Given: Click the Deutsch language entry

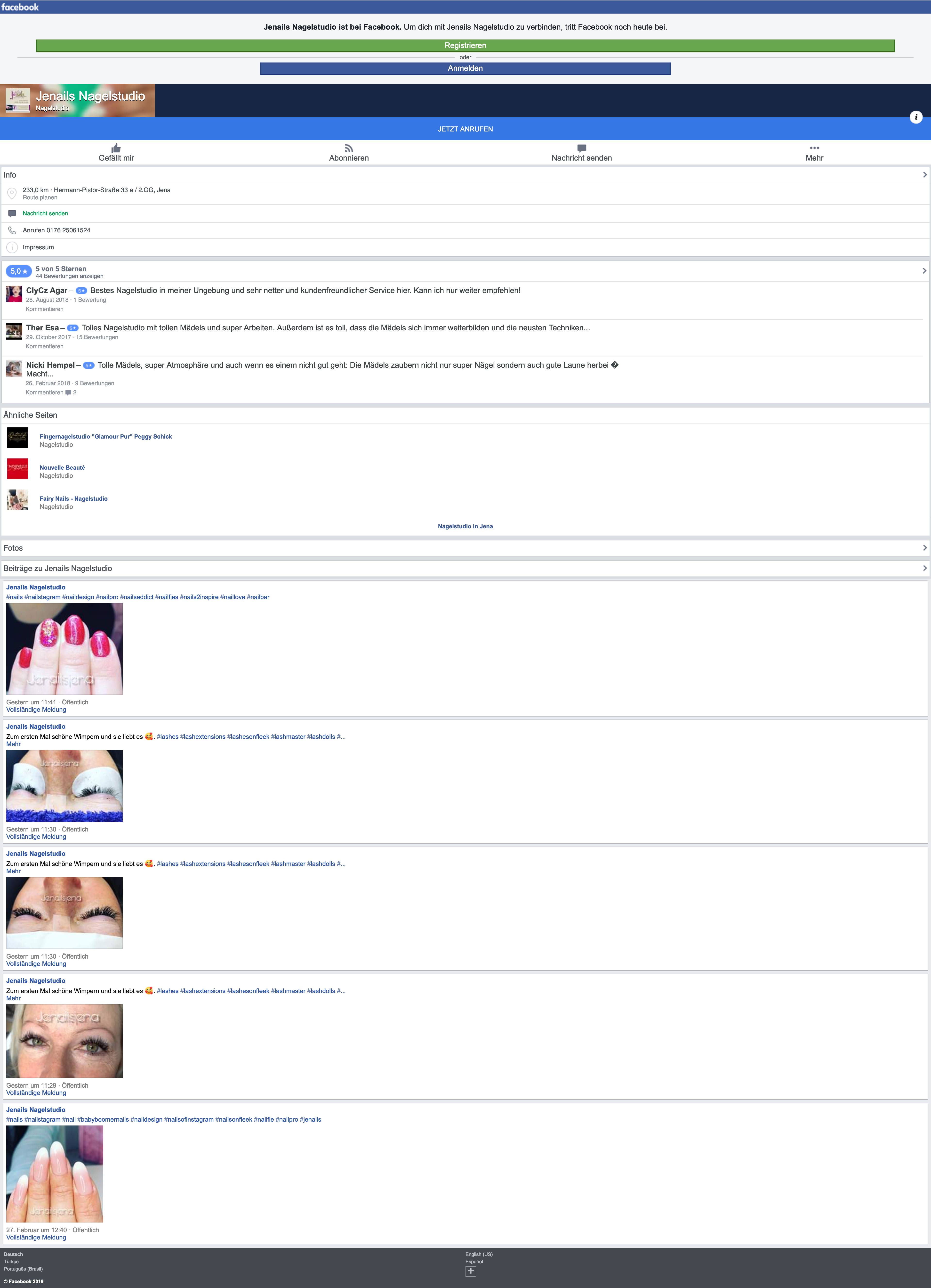Looking at the screenshot, I should pyautogui.click(x=13, y=1255).
